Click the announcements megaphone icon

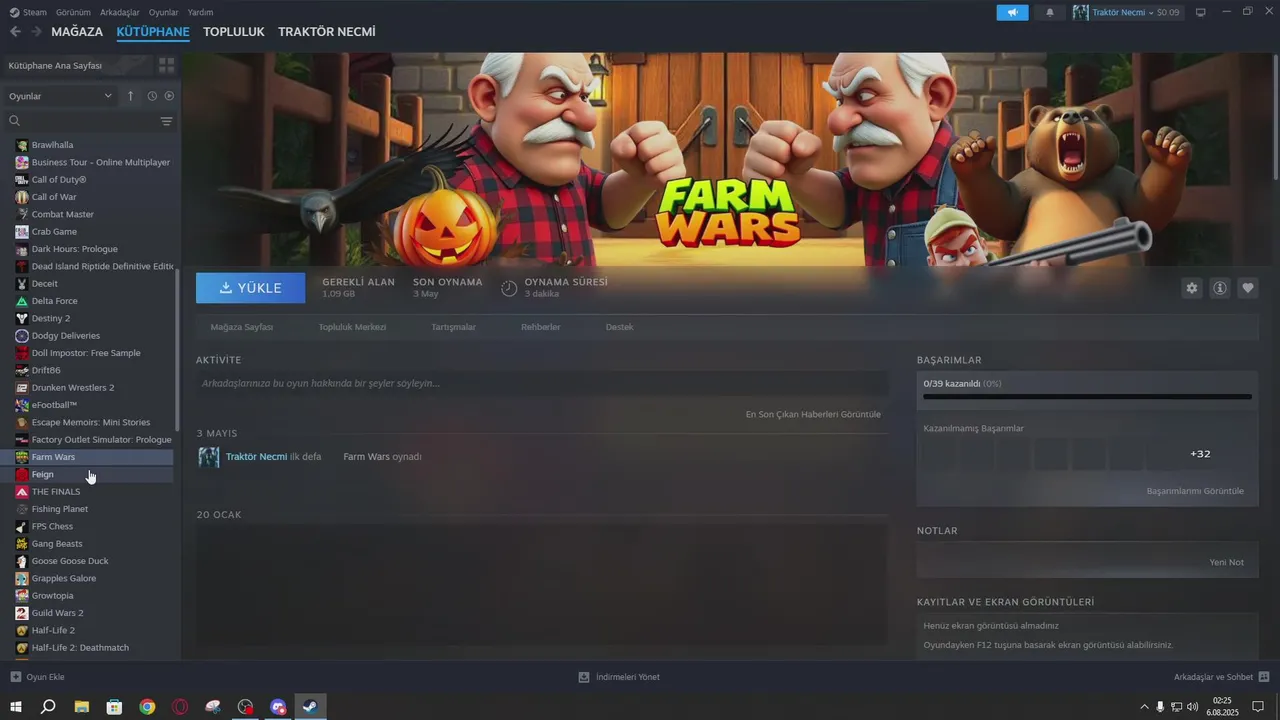click(x=1012, y=12)
